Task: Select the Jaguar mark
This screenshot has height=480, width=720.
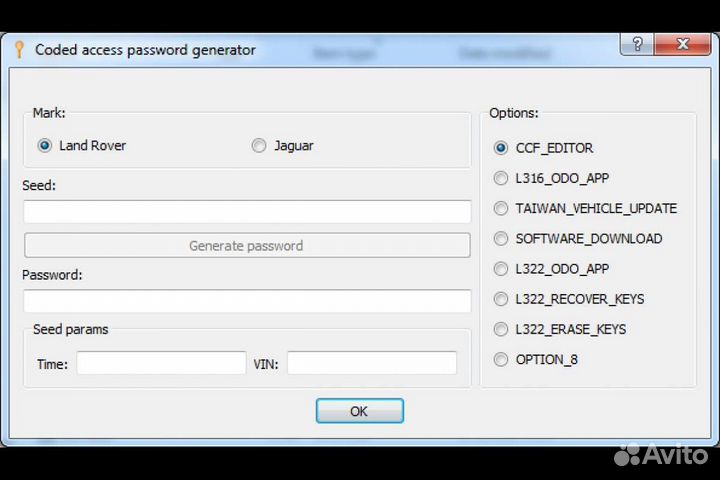Action: 259,146
